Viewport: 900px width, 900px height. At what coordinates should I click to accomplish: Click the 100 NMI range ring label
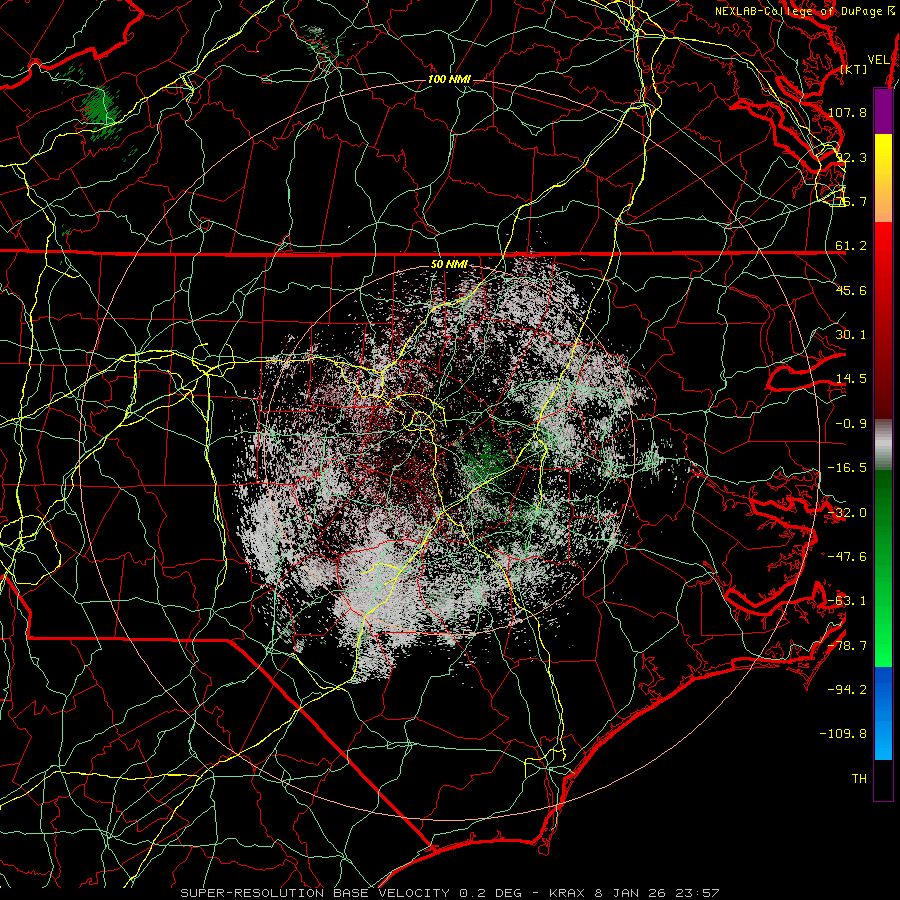(449, 79)
